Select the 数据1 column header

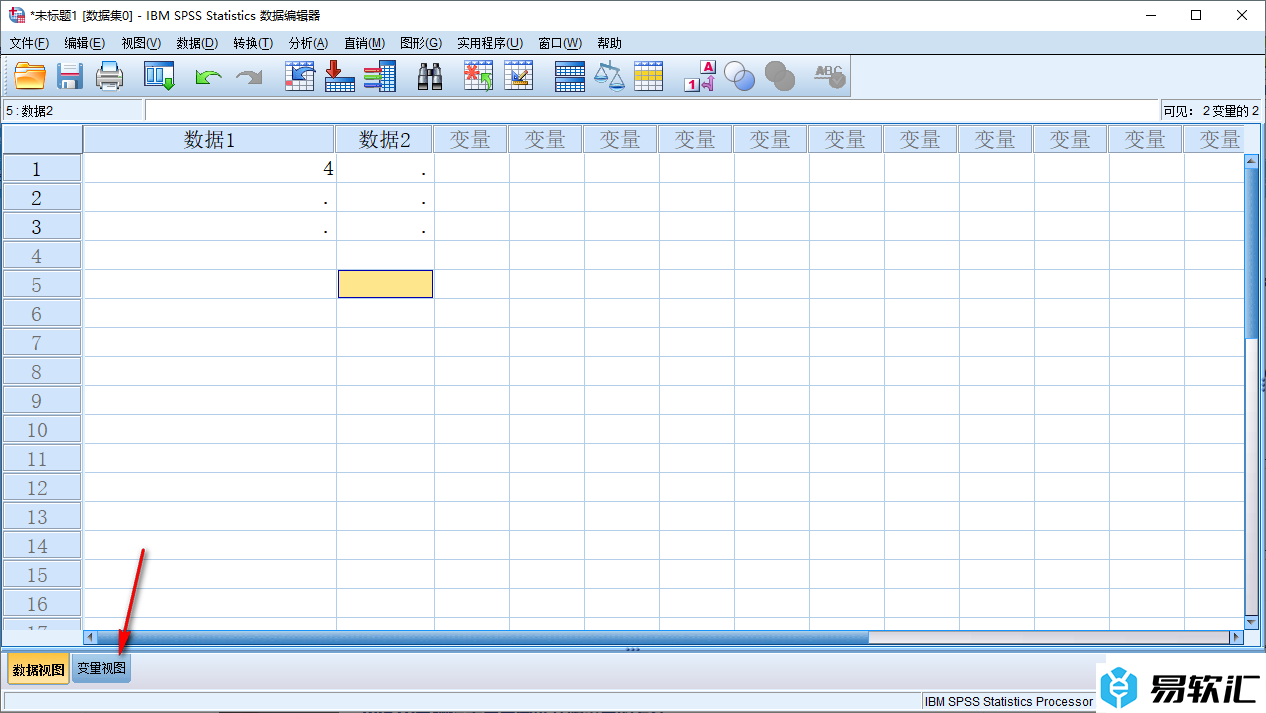[209, 139]
